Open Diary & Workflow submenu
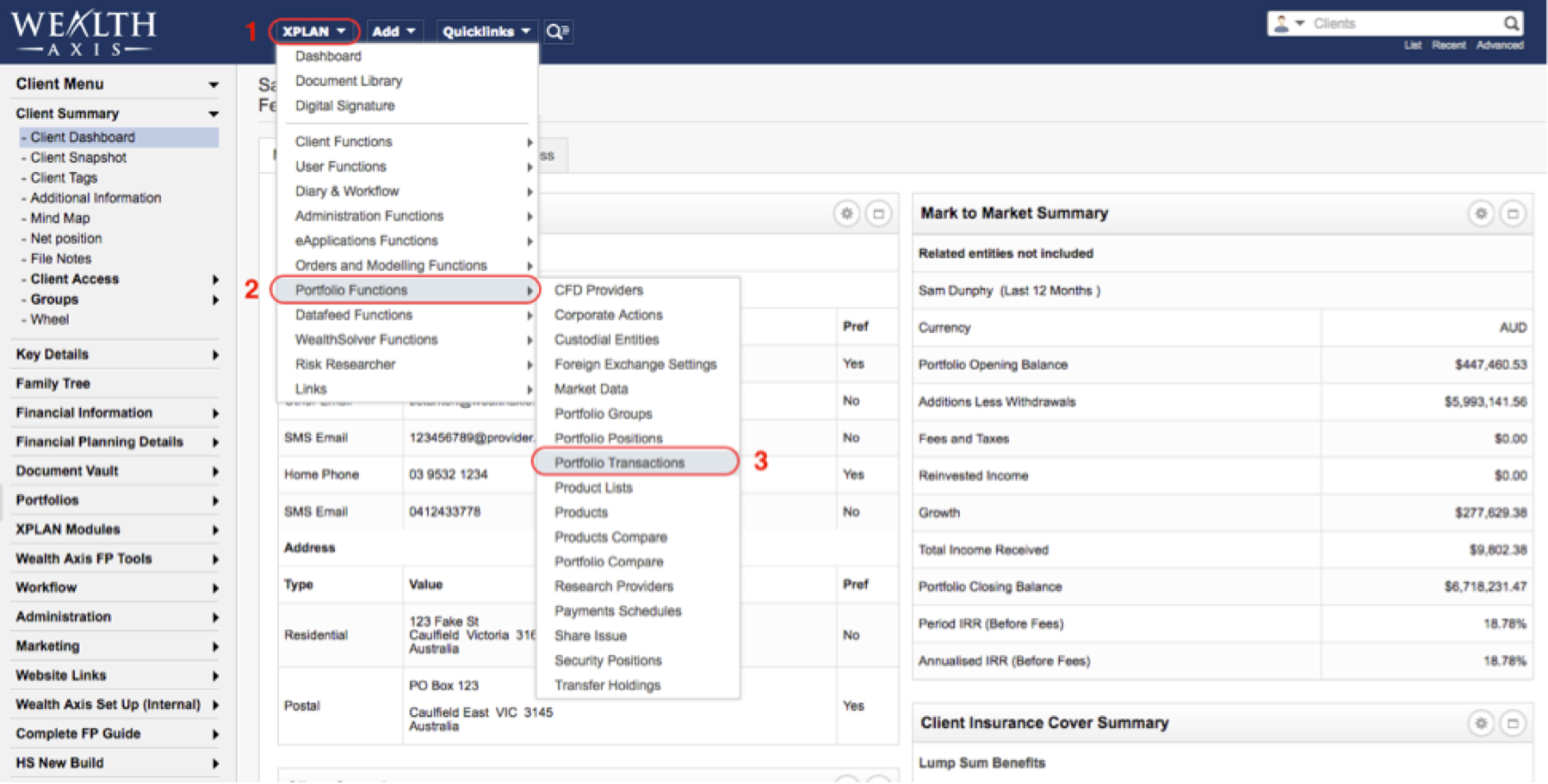The width and height of the screenshot is (1548, 784). (407, 191)
